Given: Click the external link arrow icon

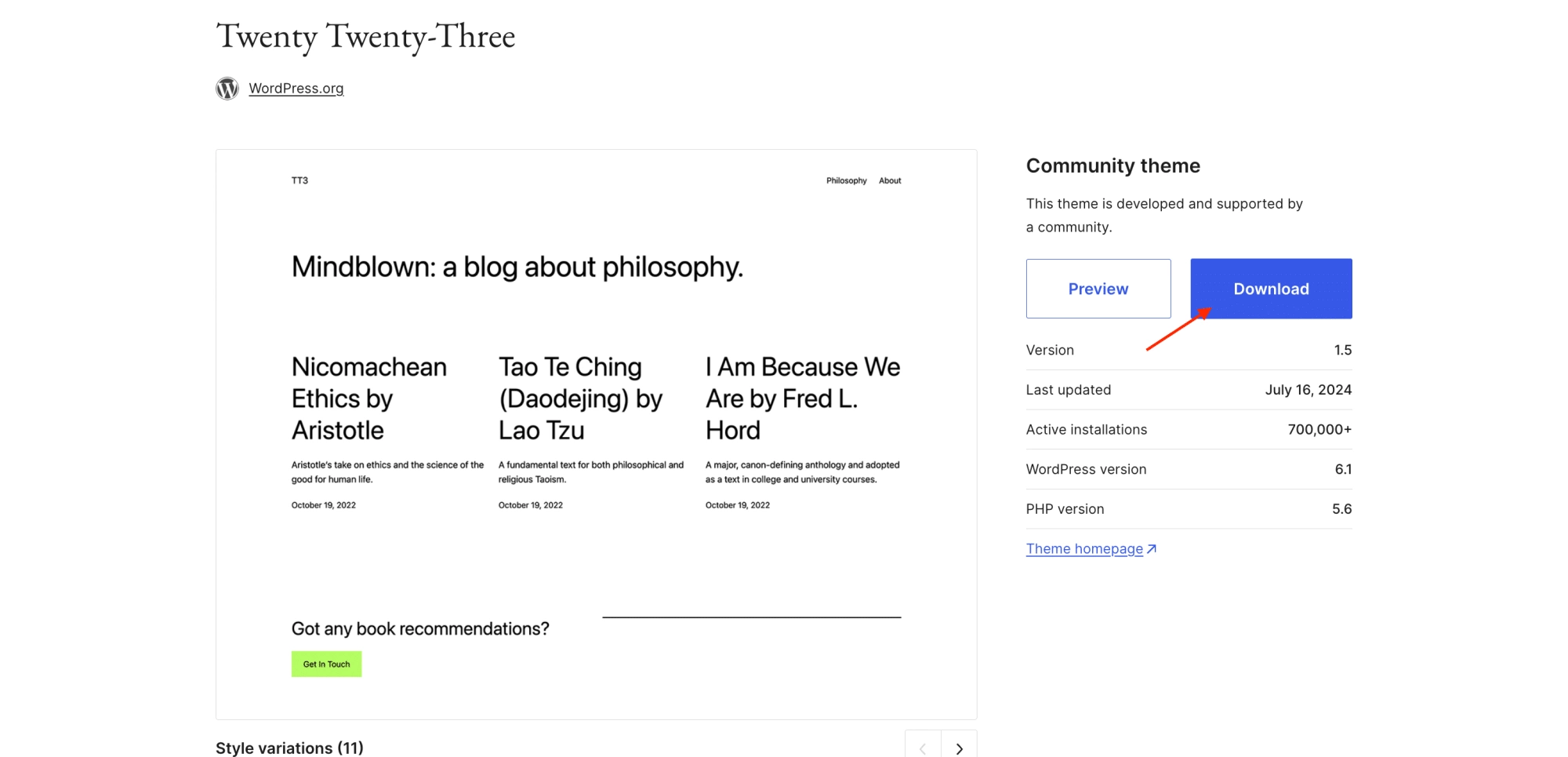Looking at the screenshot, I should [1152, 549].
